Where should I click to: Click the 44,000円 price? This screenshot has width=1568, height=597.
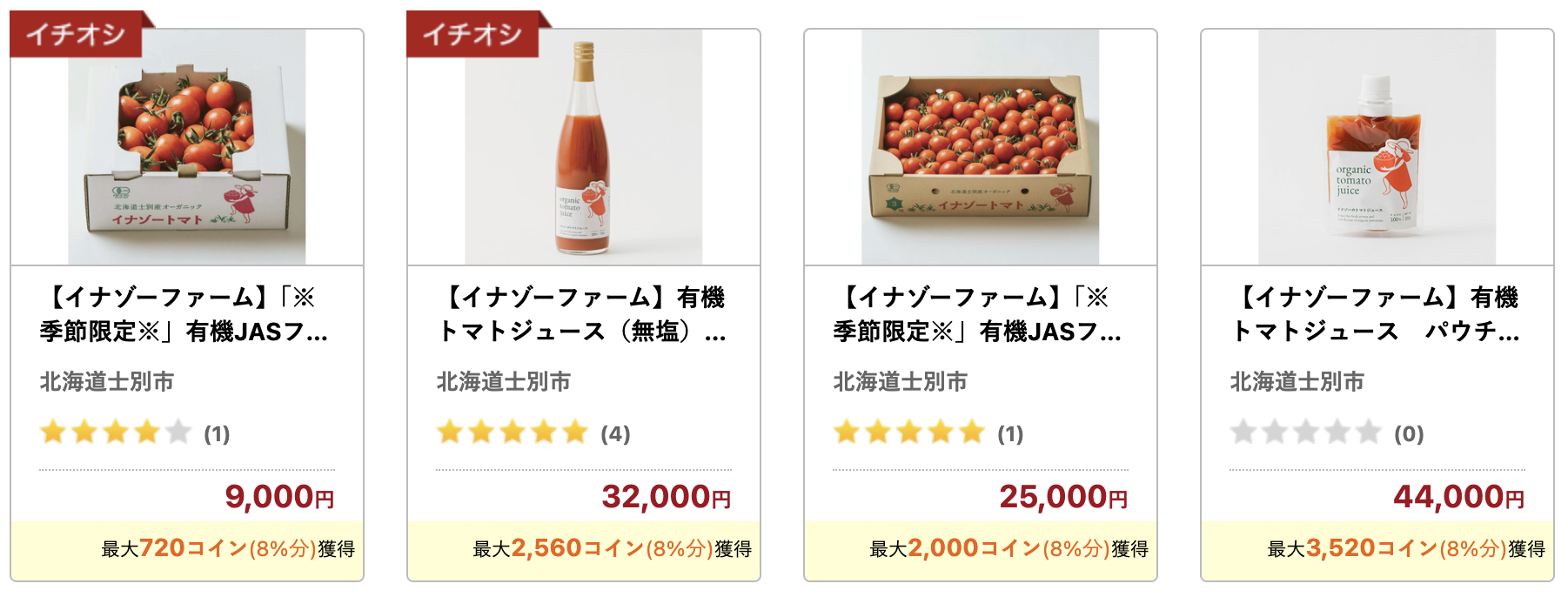pyautogui.click(x=1459, y=497)
